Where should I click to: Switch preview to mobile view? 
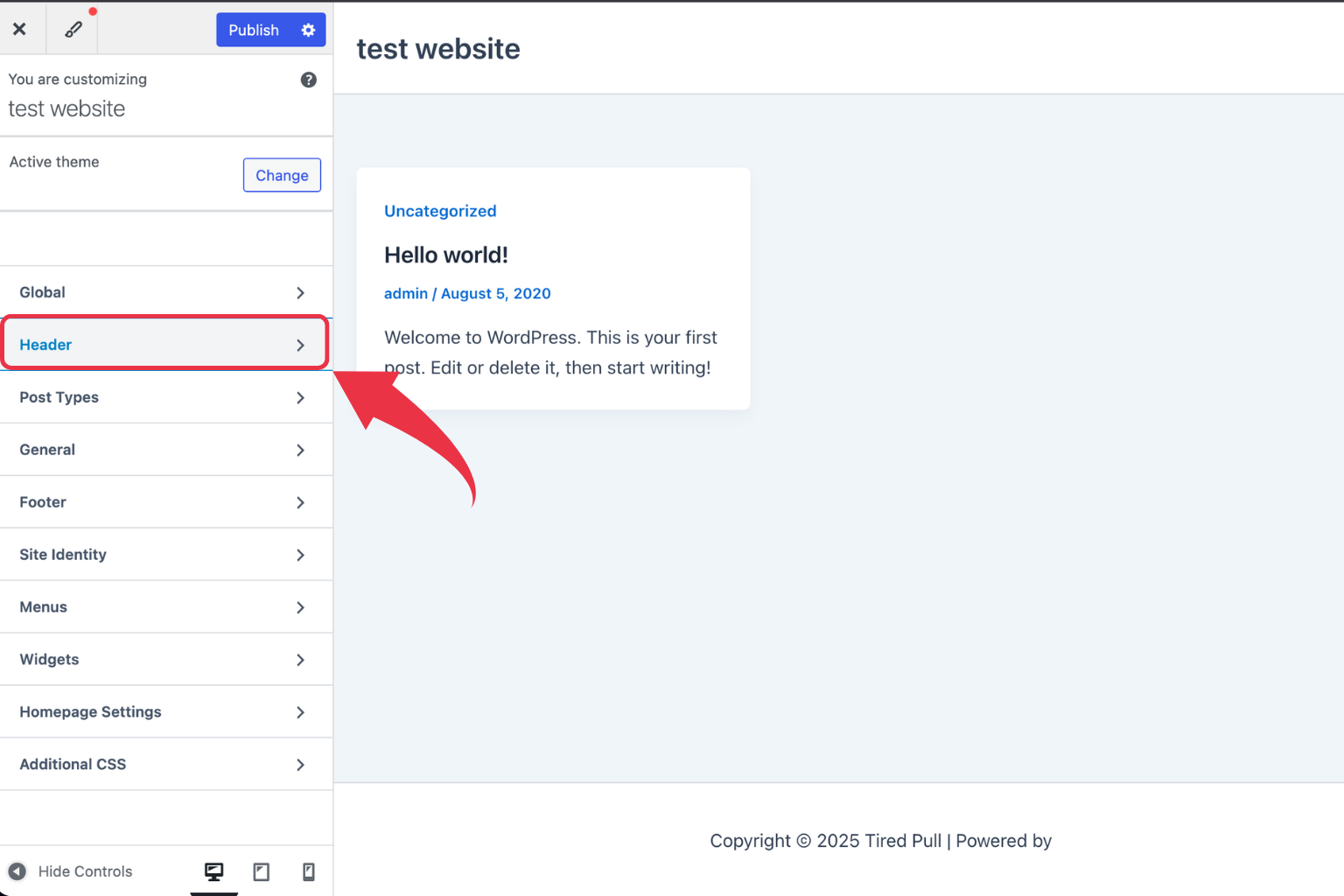coord(308,871)
